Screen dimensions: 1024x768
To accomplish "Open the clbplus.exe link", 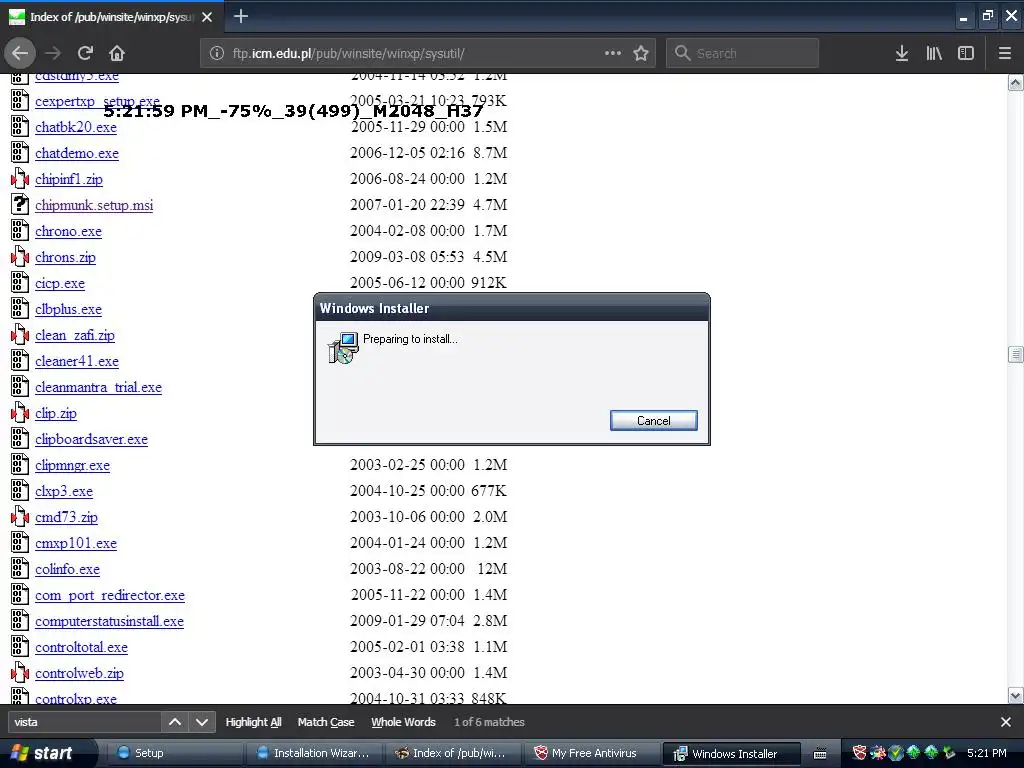I will point(69,309).
